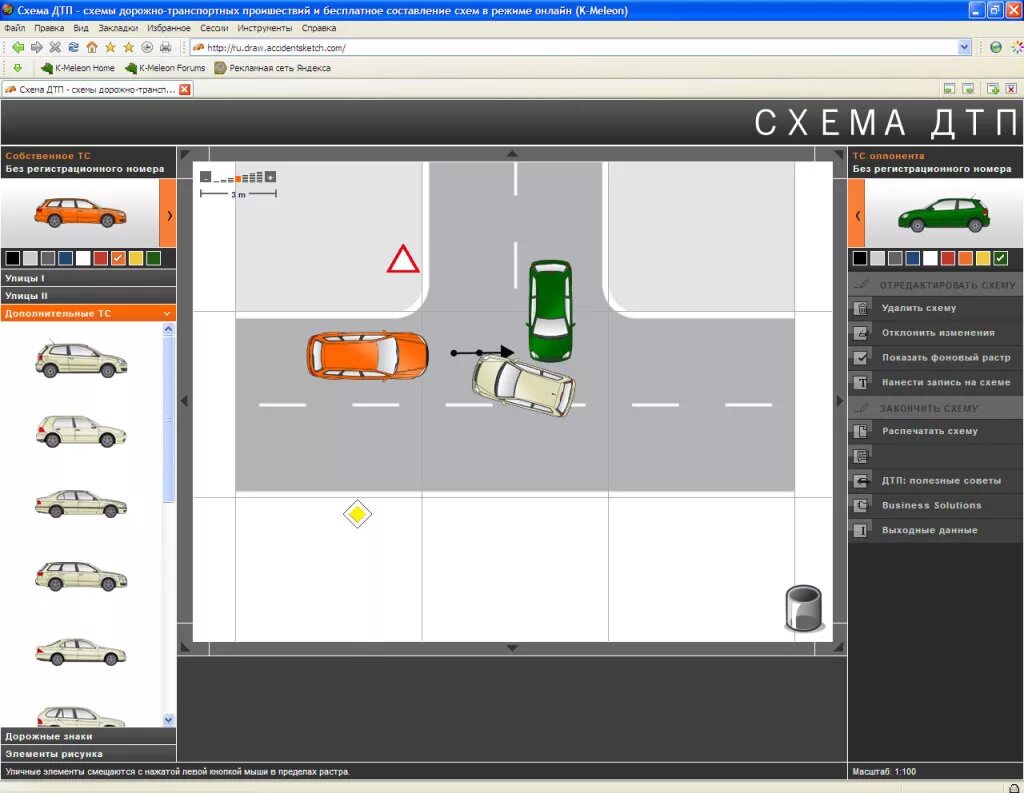Toggle Показать фоновый растр checkbox

coord(861,357)
